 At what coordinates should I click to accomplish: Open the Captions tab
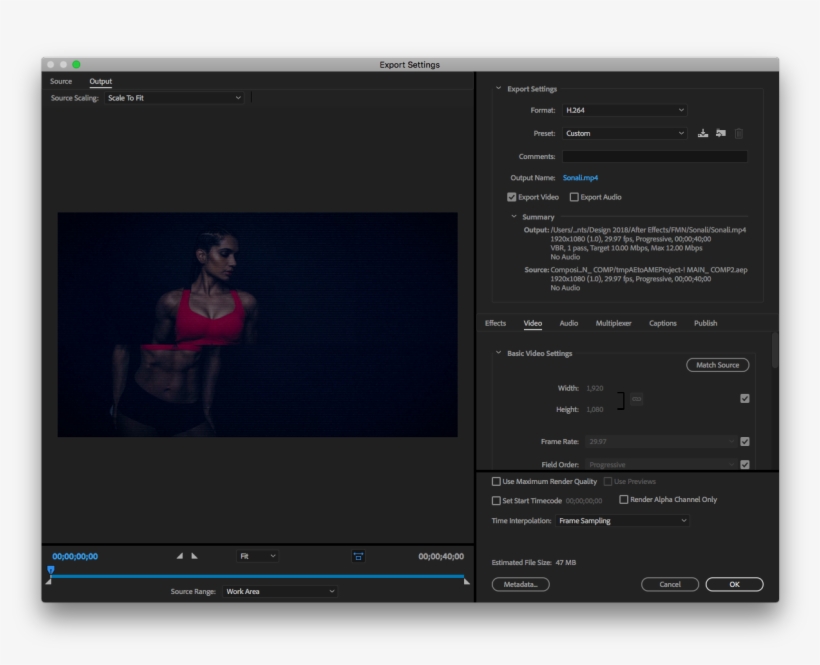pyautogui.click(x=663, y=323)
